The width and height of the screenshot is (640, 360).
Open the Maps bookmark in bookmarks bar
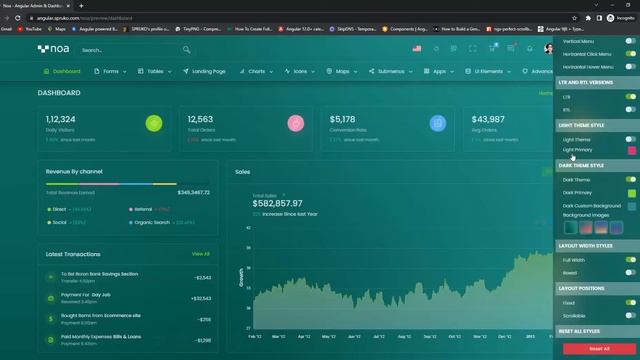(x=57, y=29)
